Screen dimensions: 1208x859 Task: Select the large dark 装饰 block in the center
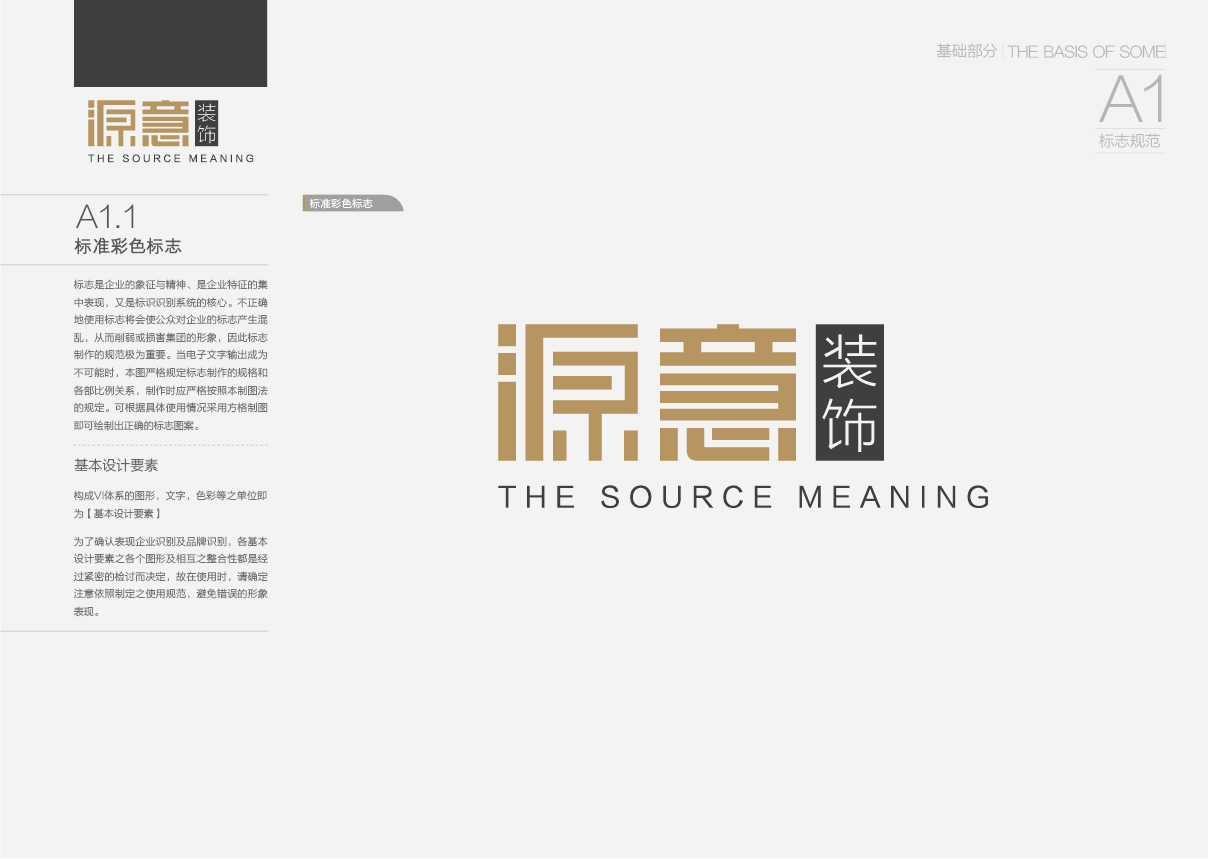pyautogui.click(x=849, y=393)
